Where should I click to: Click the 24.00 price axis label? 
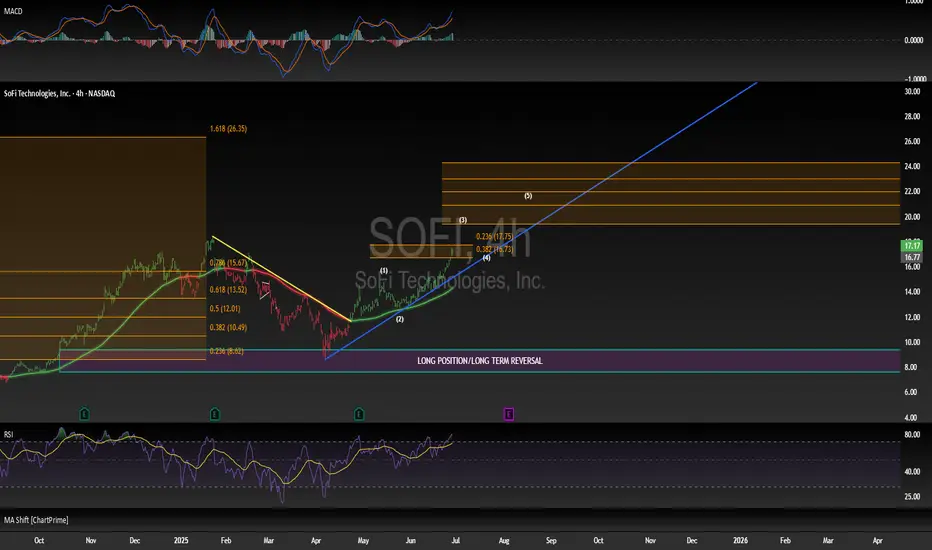[x=912, y=166]
